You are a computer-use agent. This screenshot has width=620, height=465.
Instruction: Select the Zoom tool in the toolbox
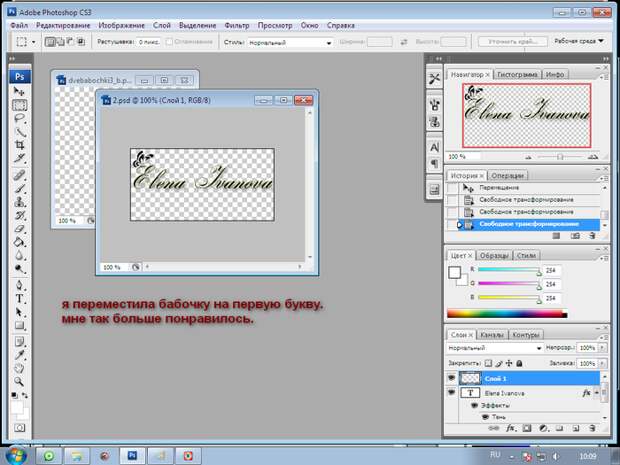19,382
